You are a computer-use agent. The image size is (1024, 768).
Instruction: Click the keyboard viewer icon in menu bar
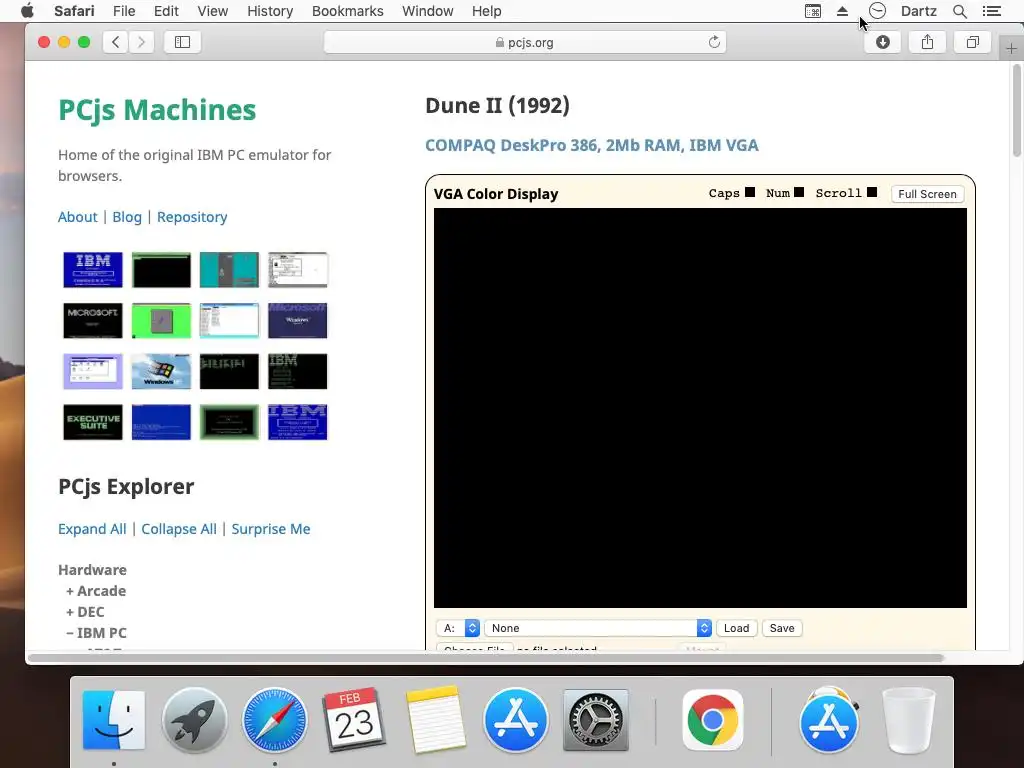813,11
